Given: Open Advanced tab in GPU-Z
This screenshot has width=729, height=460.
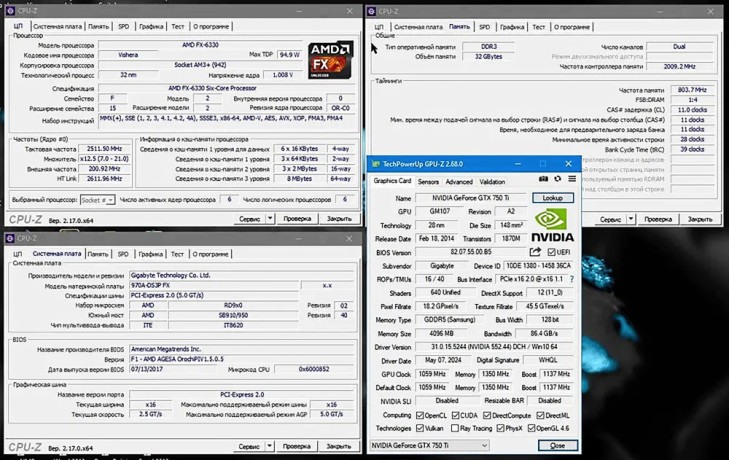Looking at the screenshot, I should click(x=459, y=182).
